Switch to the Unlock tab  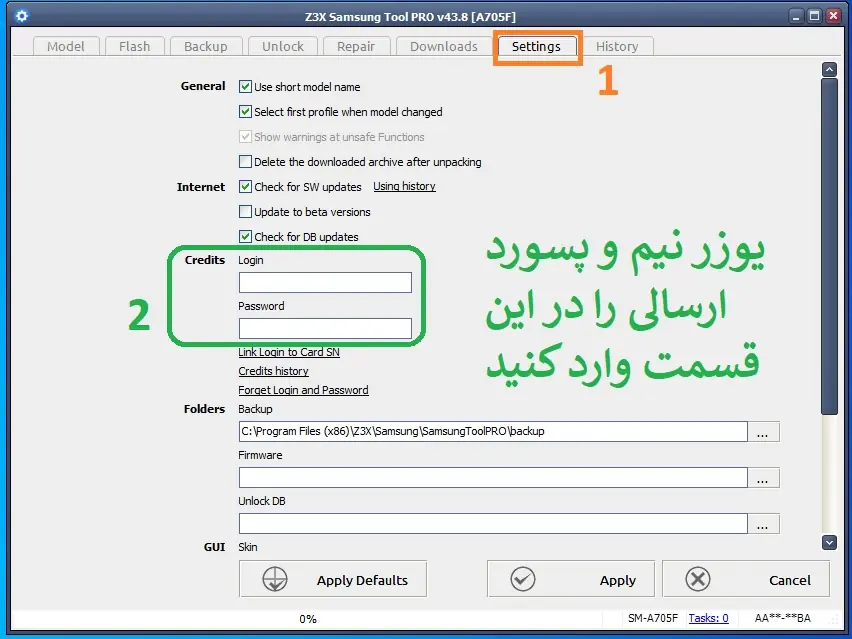coord(283,46)
